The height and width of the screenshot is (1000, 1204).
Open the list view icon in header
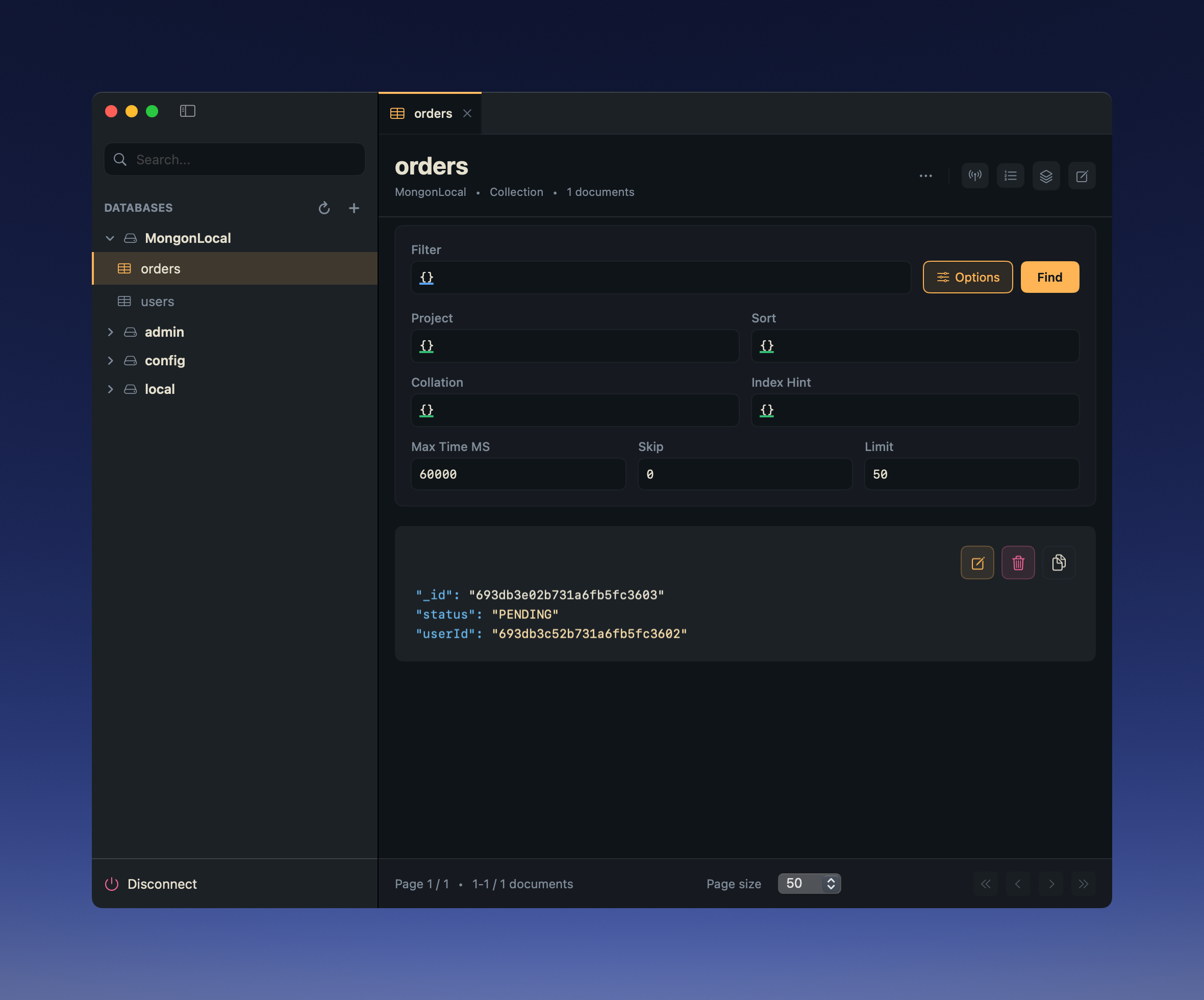click(x=1010, y=176)
